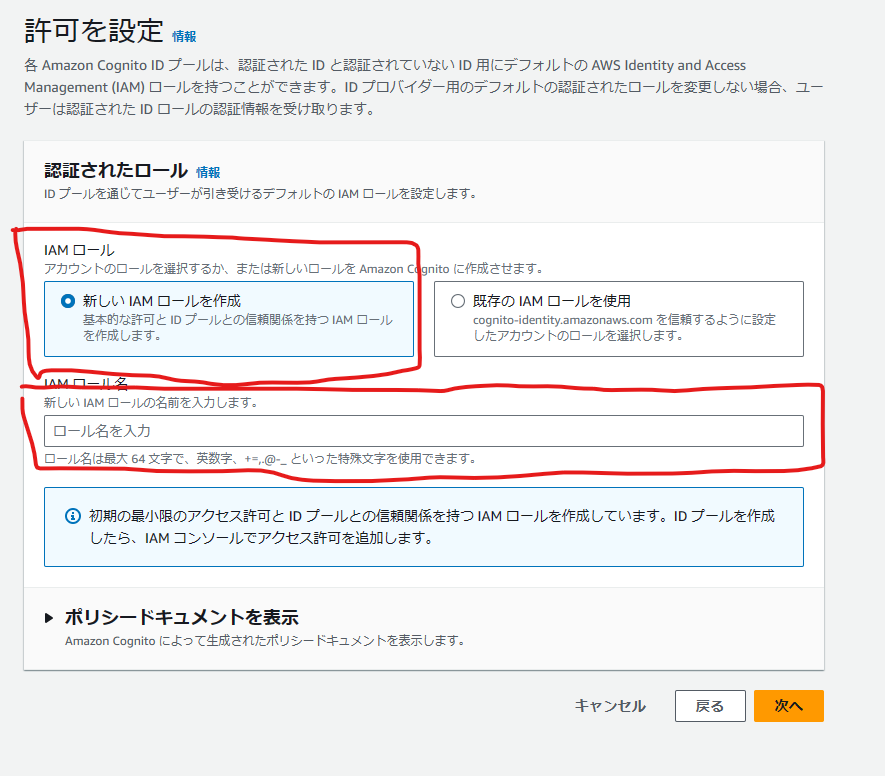Click the ロール名は最大 64 文字で constraint text
Viewport: 885px width, 776px height.
260,459
